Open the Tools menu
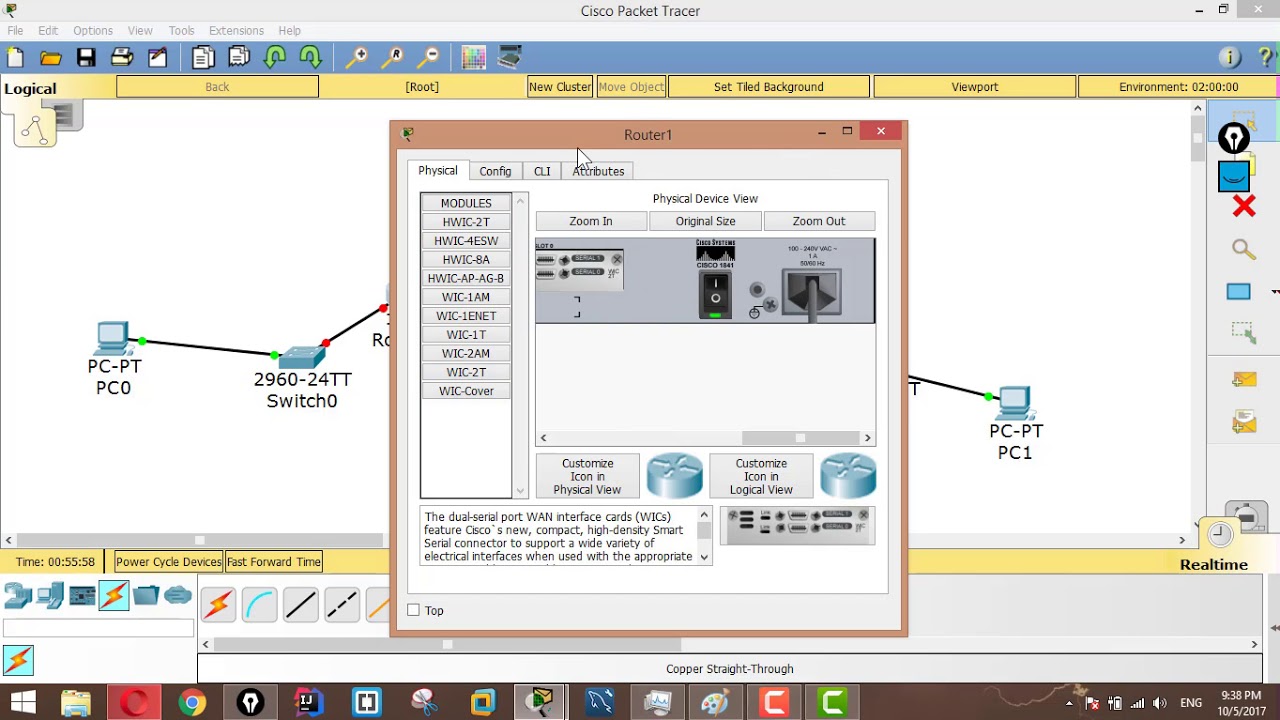The image size is (1280, 720). point(181,30)
